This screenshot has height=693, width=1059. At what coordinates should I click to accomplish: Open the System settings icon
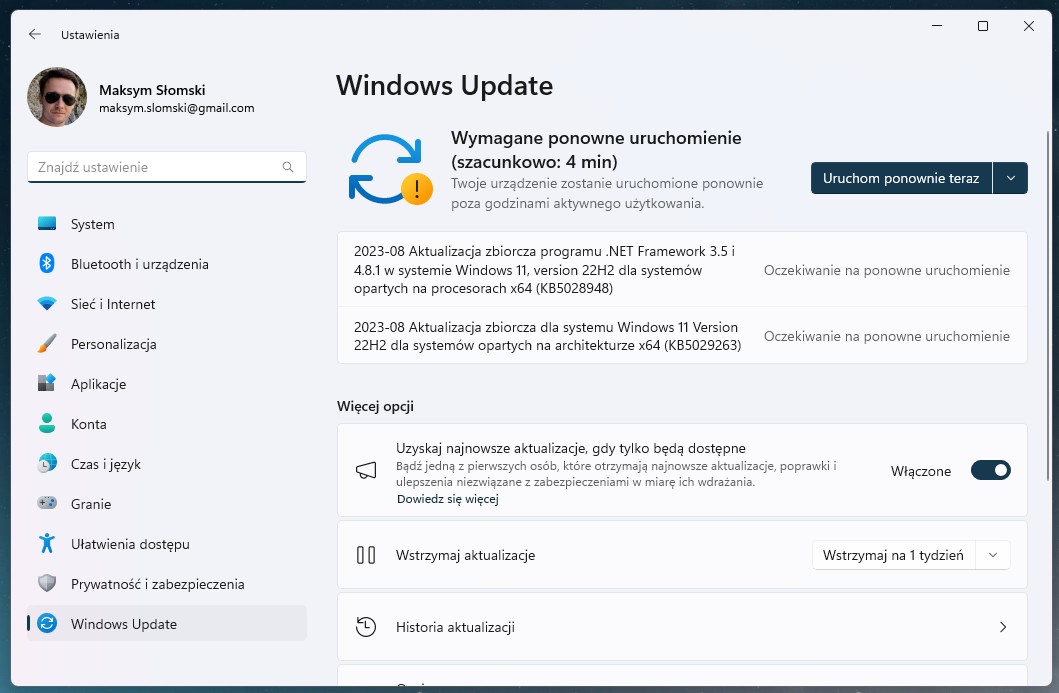coord(47,224)
